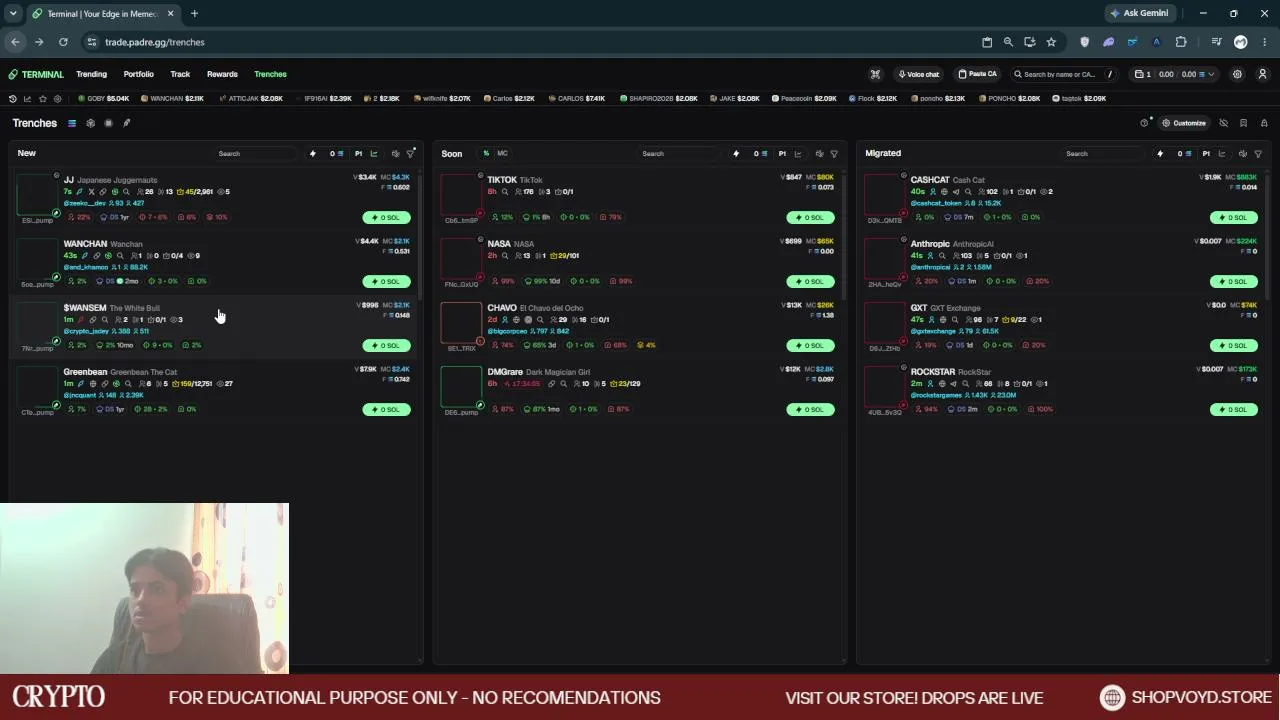Toggle P1 preset in Soon column header
The image size is (1280, 720).
tap(782, 154)
